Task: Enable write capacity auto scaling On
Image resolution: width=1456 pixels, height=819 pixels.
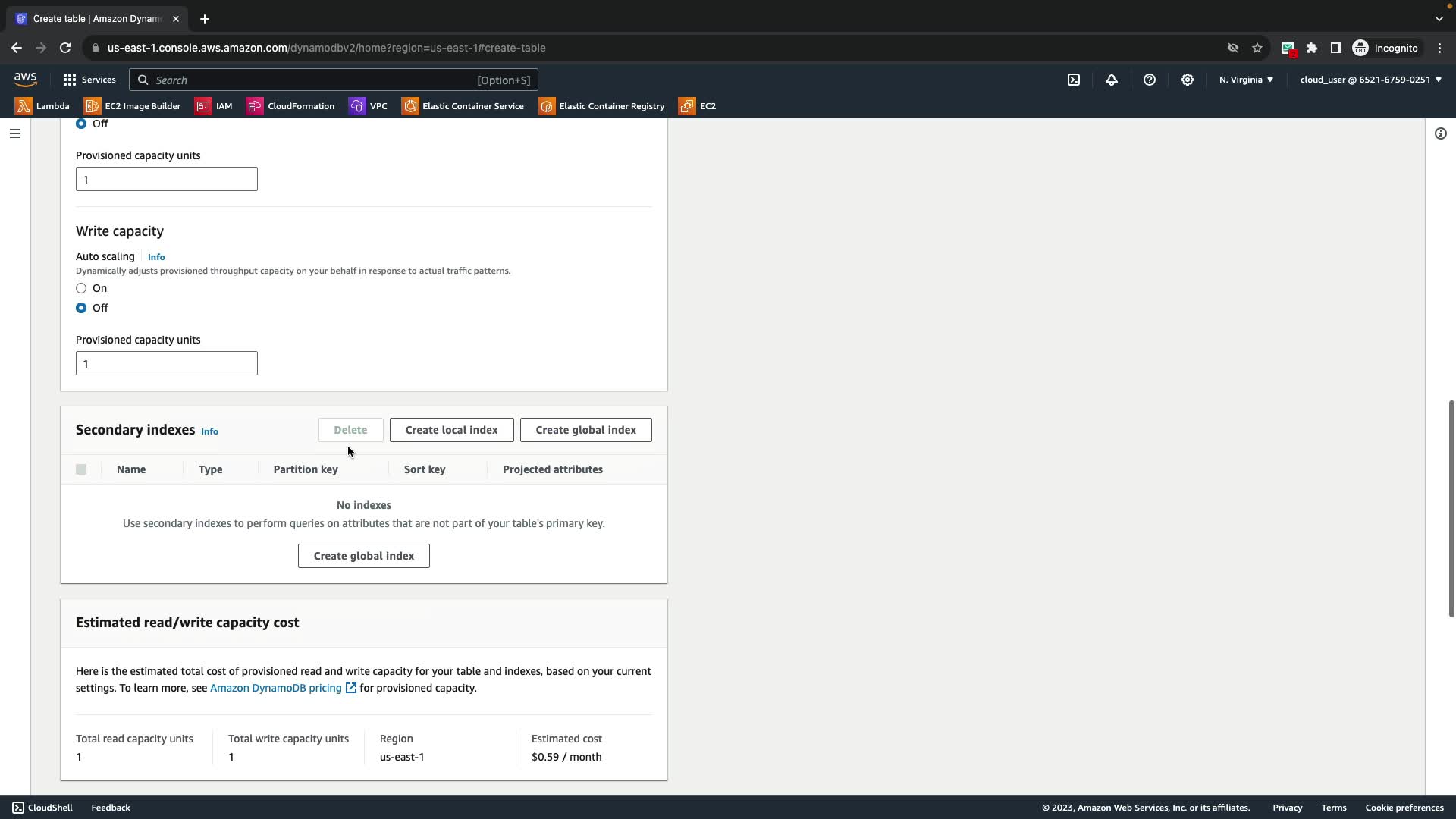Action: click(81, 288)
